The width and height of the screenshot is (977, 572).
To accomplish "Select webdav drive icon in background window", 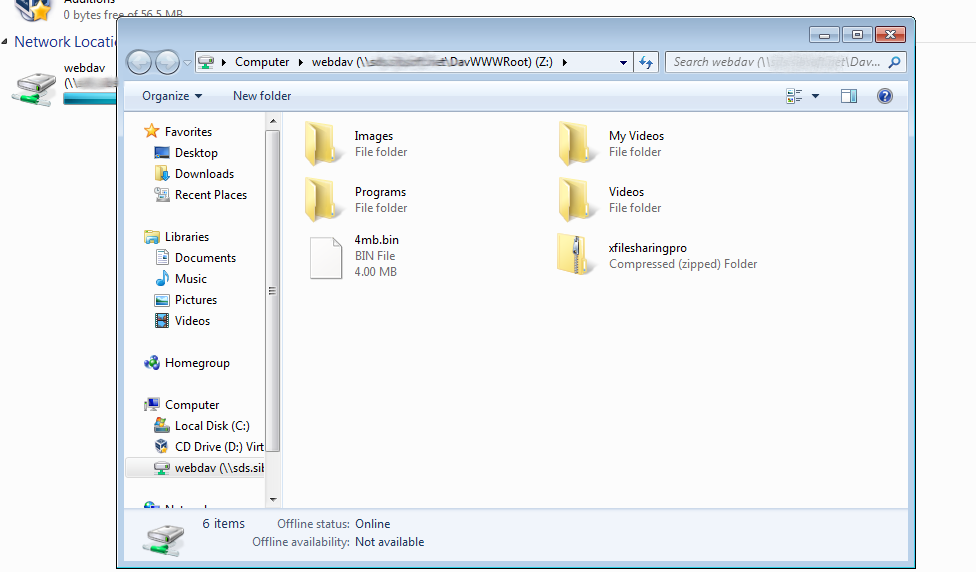I will tap(34, 89).
